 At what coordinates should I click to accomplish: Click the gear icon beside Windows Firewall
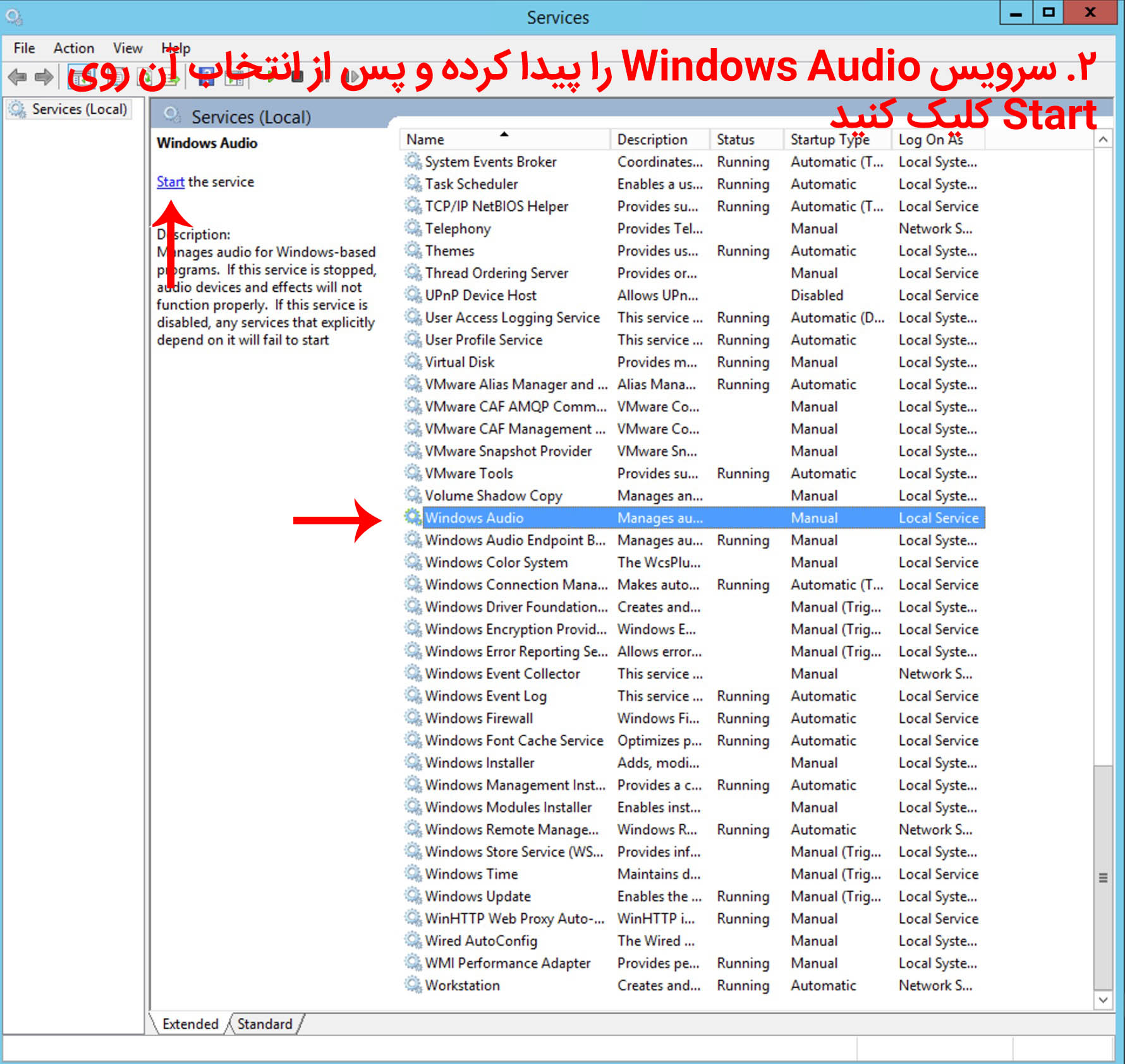click(413, 718)
